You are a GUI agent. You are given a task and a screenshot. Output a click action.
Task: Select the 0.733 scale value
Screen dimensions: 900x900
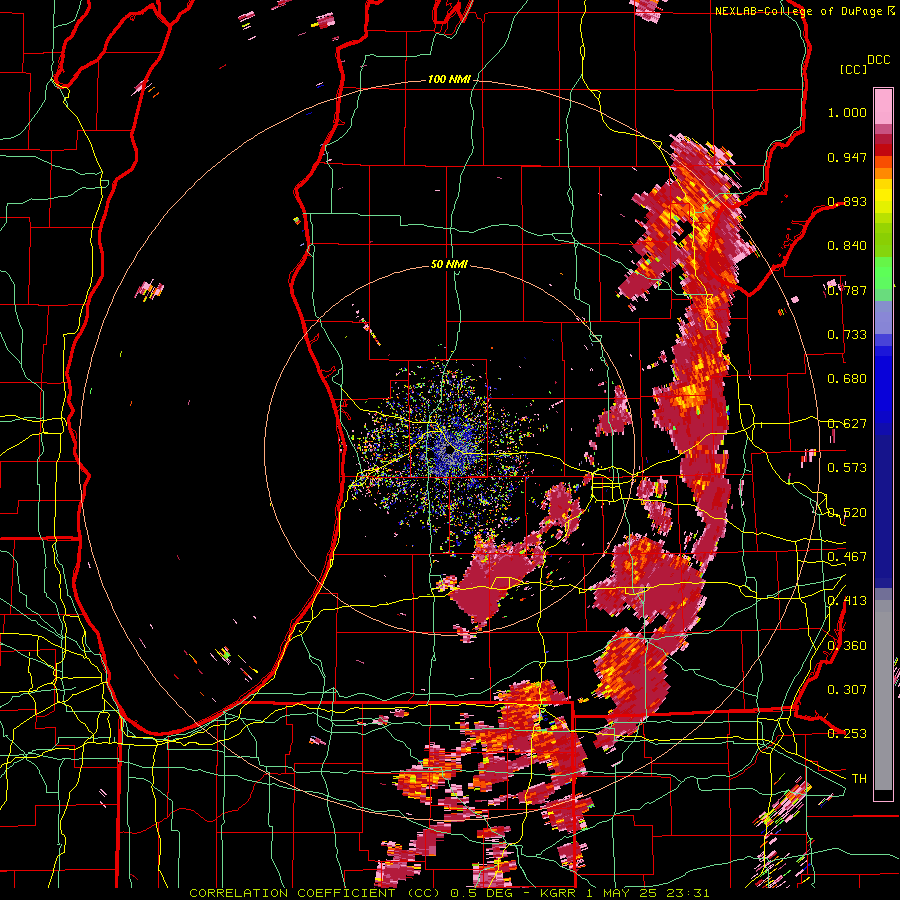847,335
